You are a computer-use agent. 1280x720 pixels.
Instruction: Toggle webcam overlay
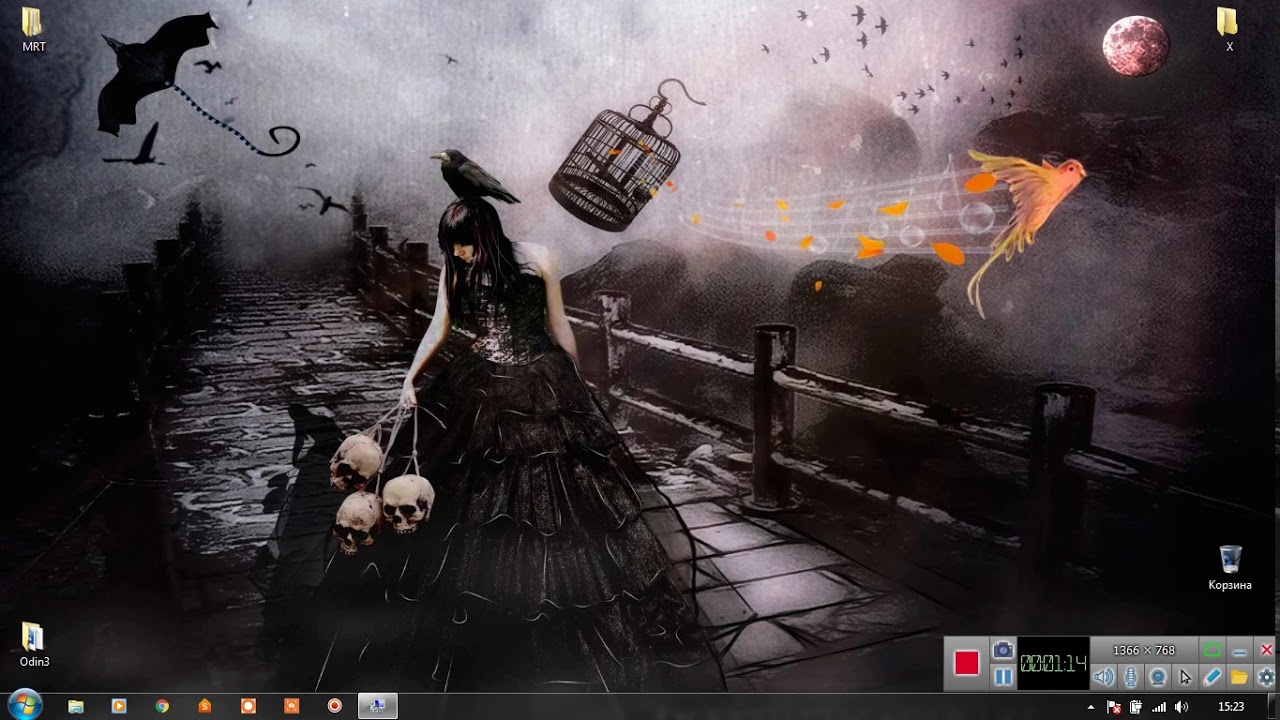pos(1158,677)
